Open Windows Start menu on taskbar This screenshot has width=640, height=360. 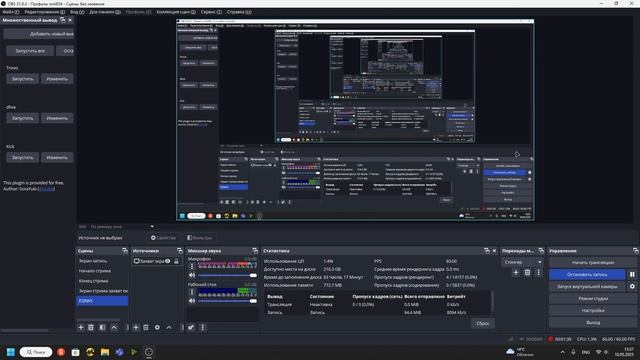11,352
